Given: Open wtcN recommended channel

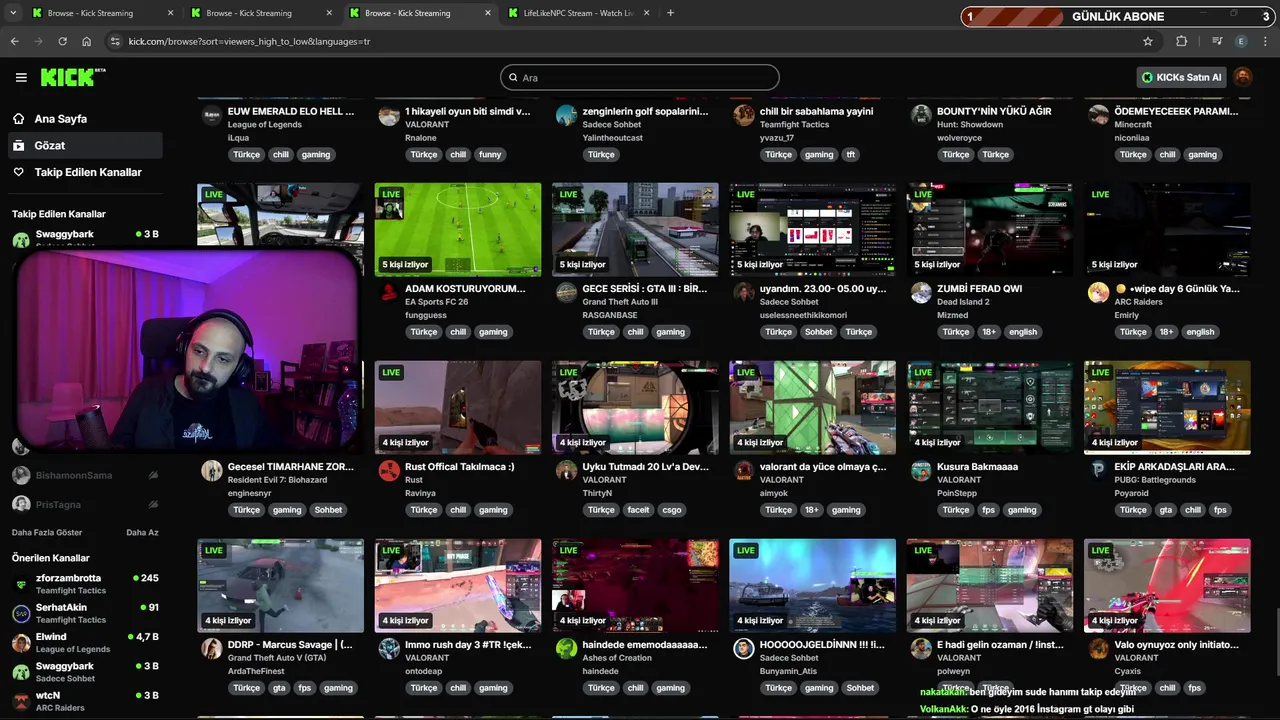Looking at the screenshot, I should 85,701.
